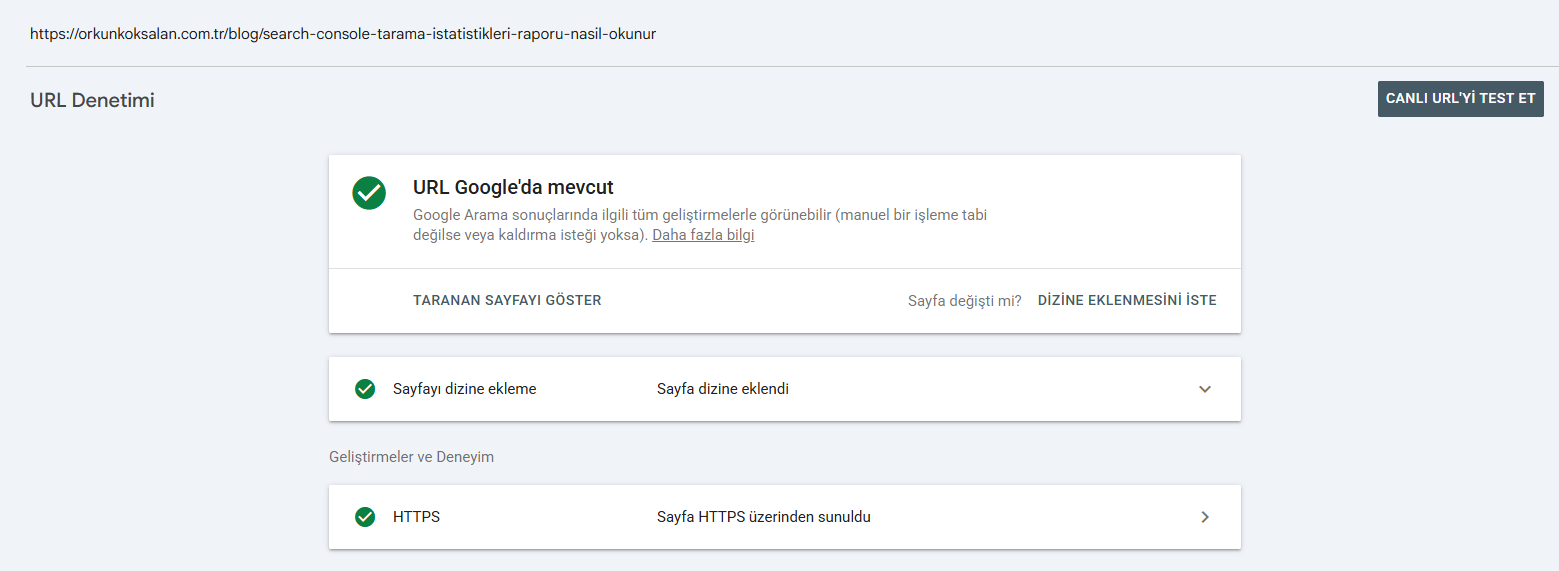Open the Daha fazla bilgi link
This screenshot has height=571, width=1559.
pyautogui.click(x=703, y=235)
